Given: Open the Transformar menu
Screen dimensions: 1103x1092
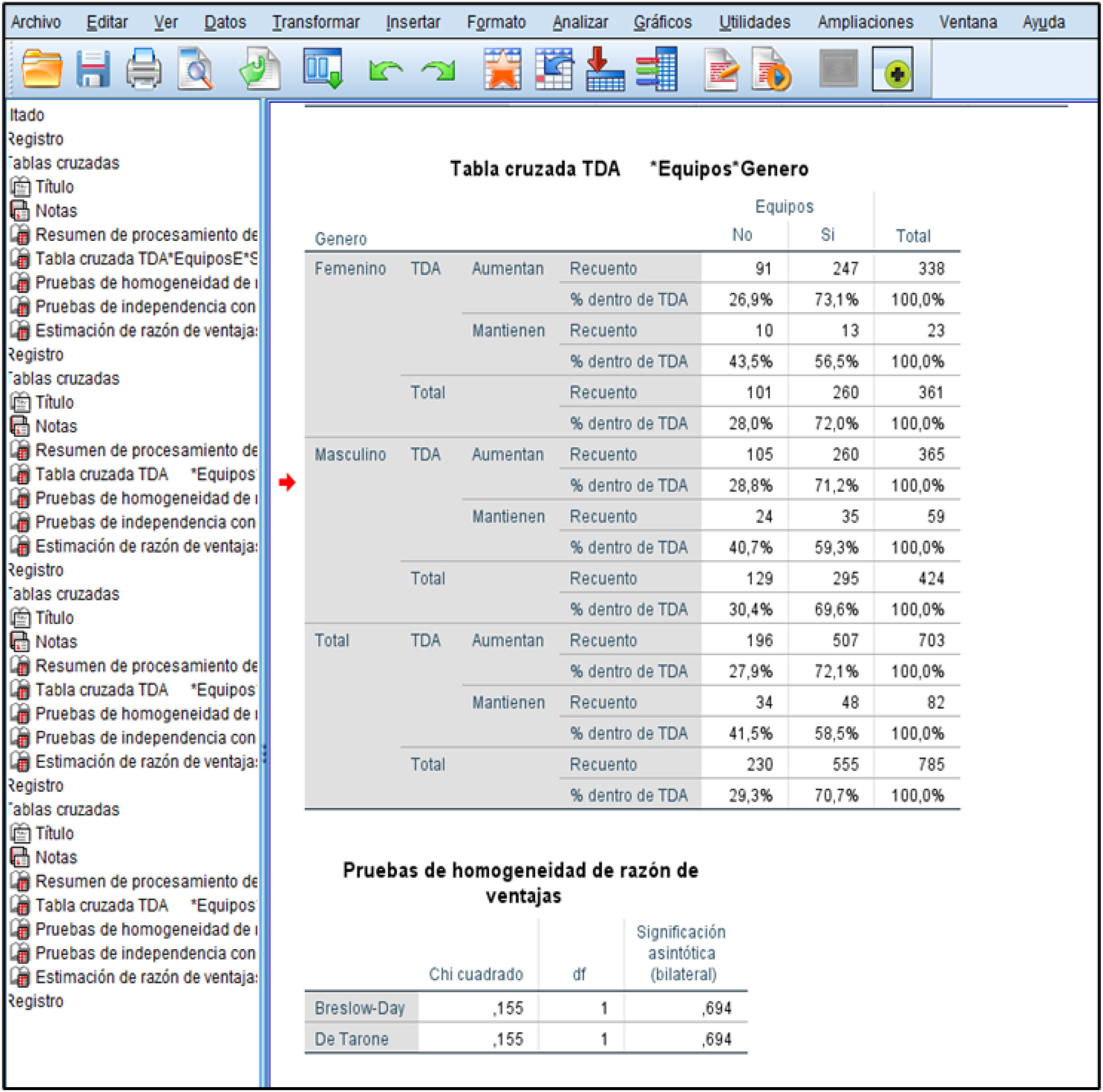Looking at the screenshot, I should click(316, 22).
